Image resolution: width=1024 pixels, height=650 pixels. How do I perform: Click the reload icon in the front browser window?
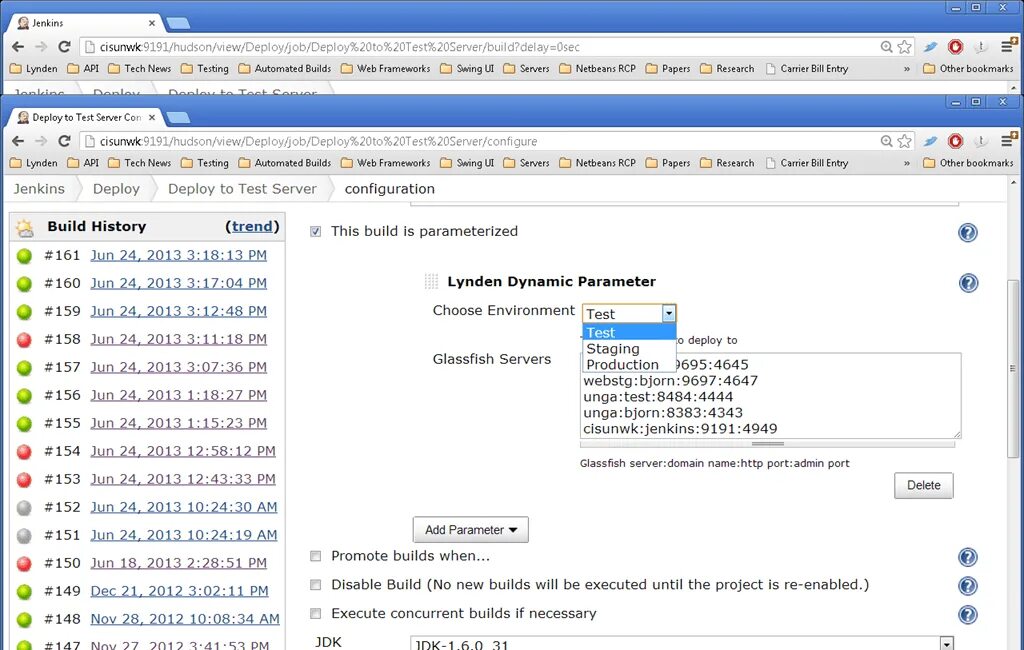[64, 141]
